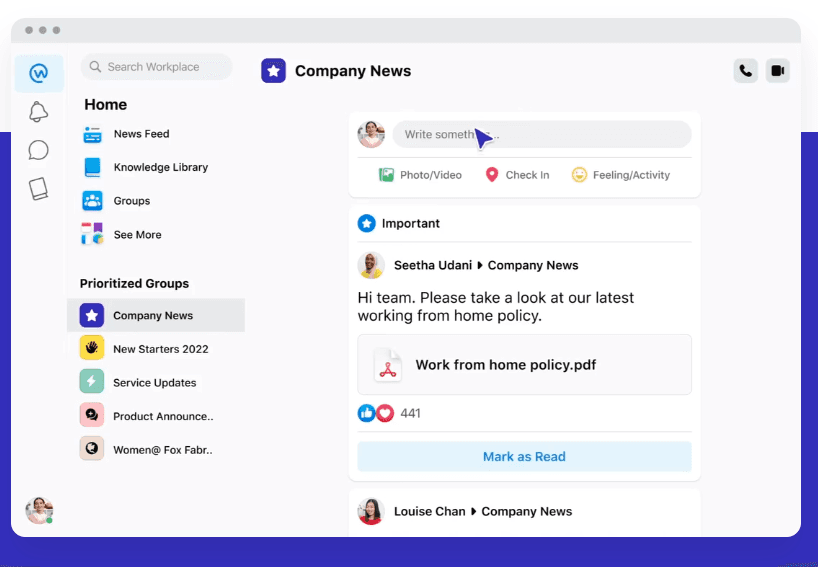View the 441 reactions count
The height and width of the screenshot is (567, 818).
[410, 413]
